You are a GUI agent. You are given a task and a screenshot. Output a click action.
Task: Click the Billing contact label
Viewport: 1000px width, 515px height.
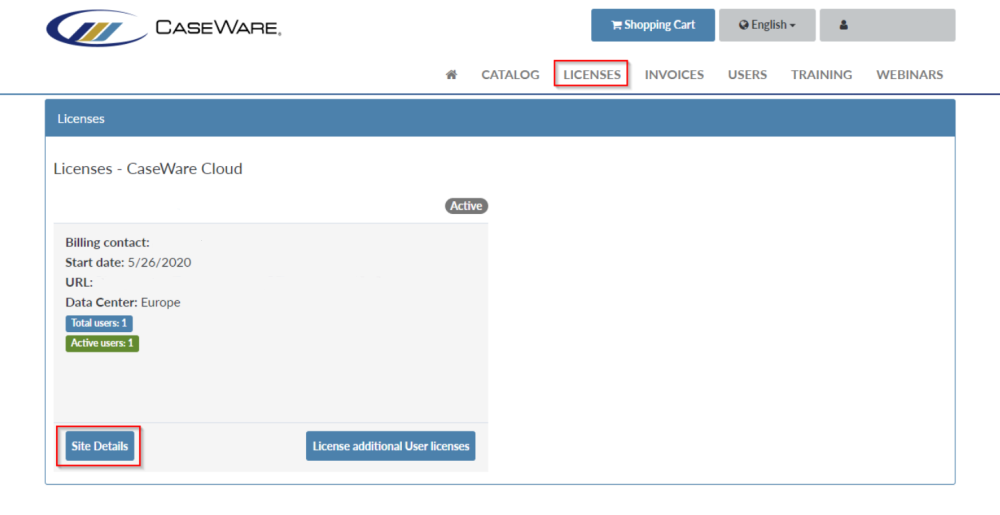coord(107,243)
